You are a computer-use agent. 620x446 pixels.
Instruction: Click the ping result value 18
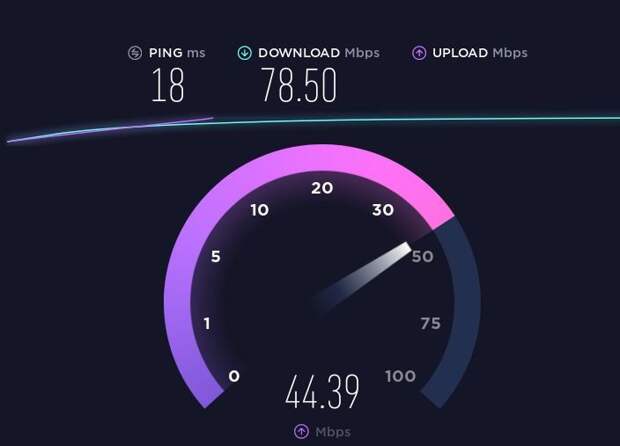(x=168, y=85)
